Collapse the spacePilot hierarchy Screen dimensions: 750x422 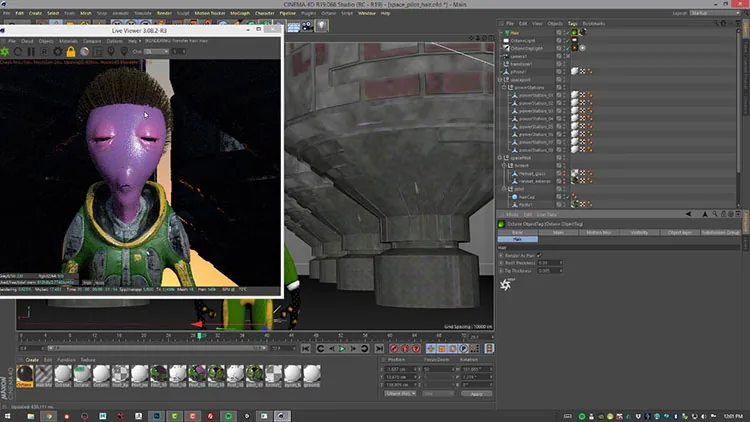coord(500,158)
